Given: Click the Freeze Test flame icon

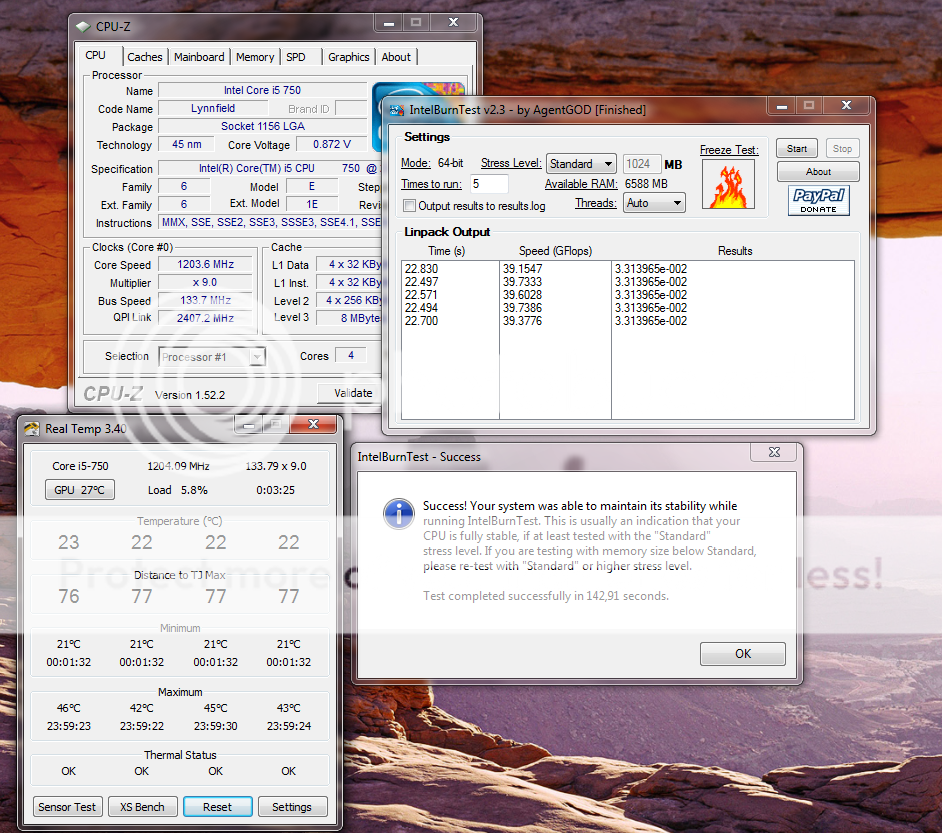Looking at the screenshot, I should pyautogui.click(x=728, y=184).
